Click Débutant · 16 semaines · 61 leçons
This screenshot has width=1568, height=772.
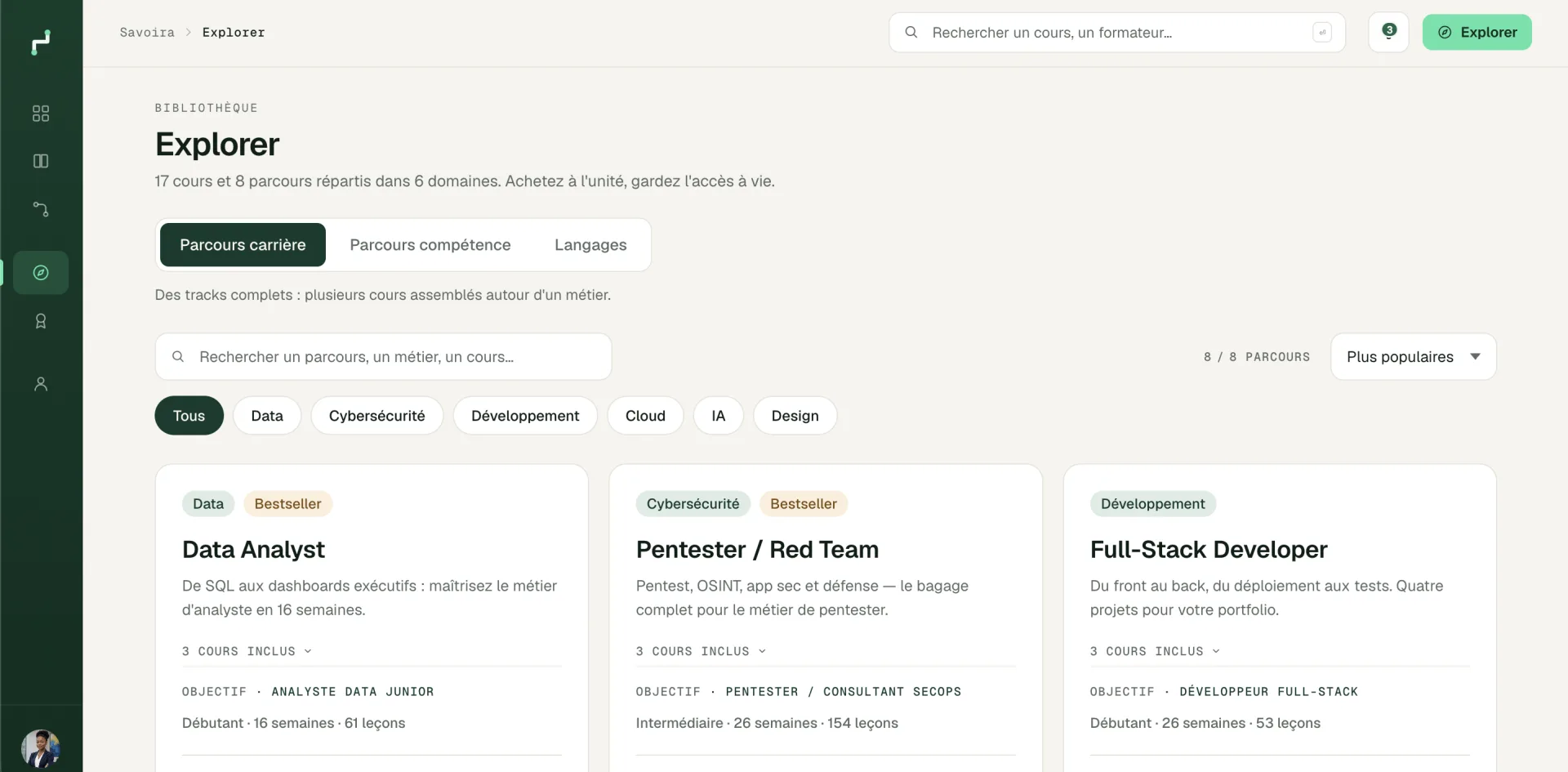(x=293, y=724)
